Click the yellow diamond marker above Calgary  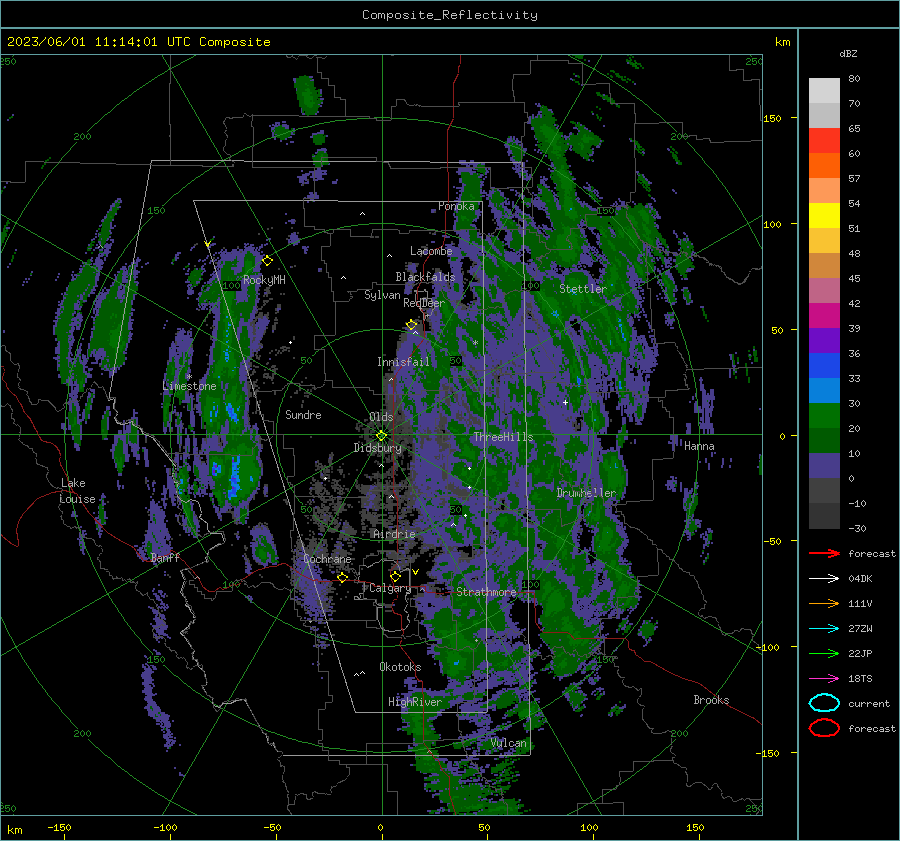395,576
